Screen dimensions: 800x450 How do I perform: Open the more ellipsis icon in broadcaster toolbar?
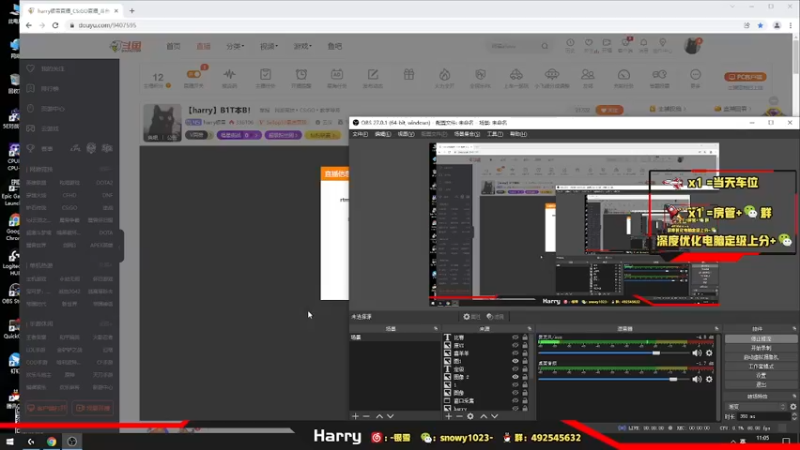click(695, 74)
